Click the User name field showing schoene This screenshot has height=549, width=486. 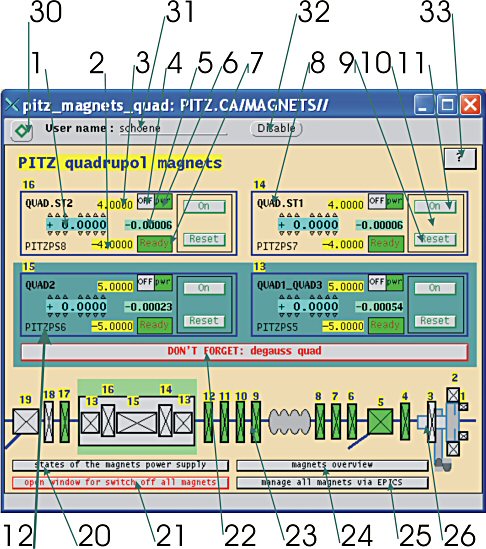click(173, 129)
